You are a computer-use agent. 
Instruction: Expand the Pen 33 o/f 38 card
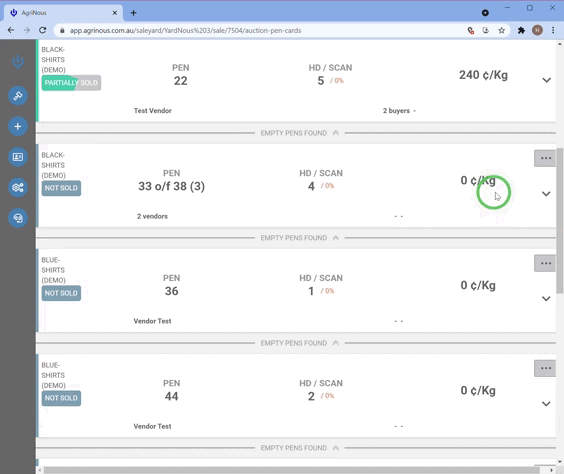click(x=546, y=194)
